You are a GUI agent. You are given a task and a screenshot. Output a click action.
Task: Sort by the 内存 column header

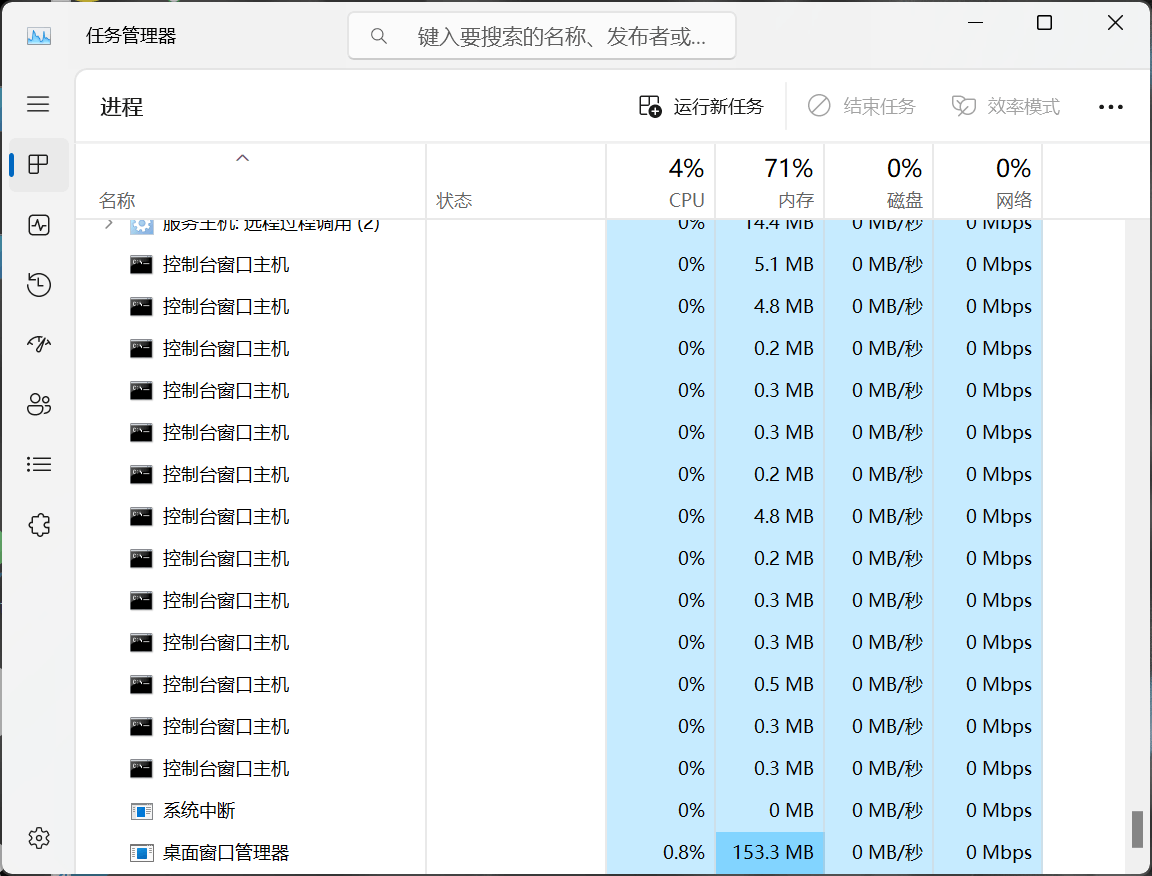tap(770, 182)
